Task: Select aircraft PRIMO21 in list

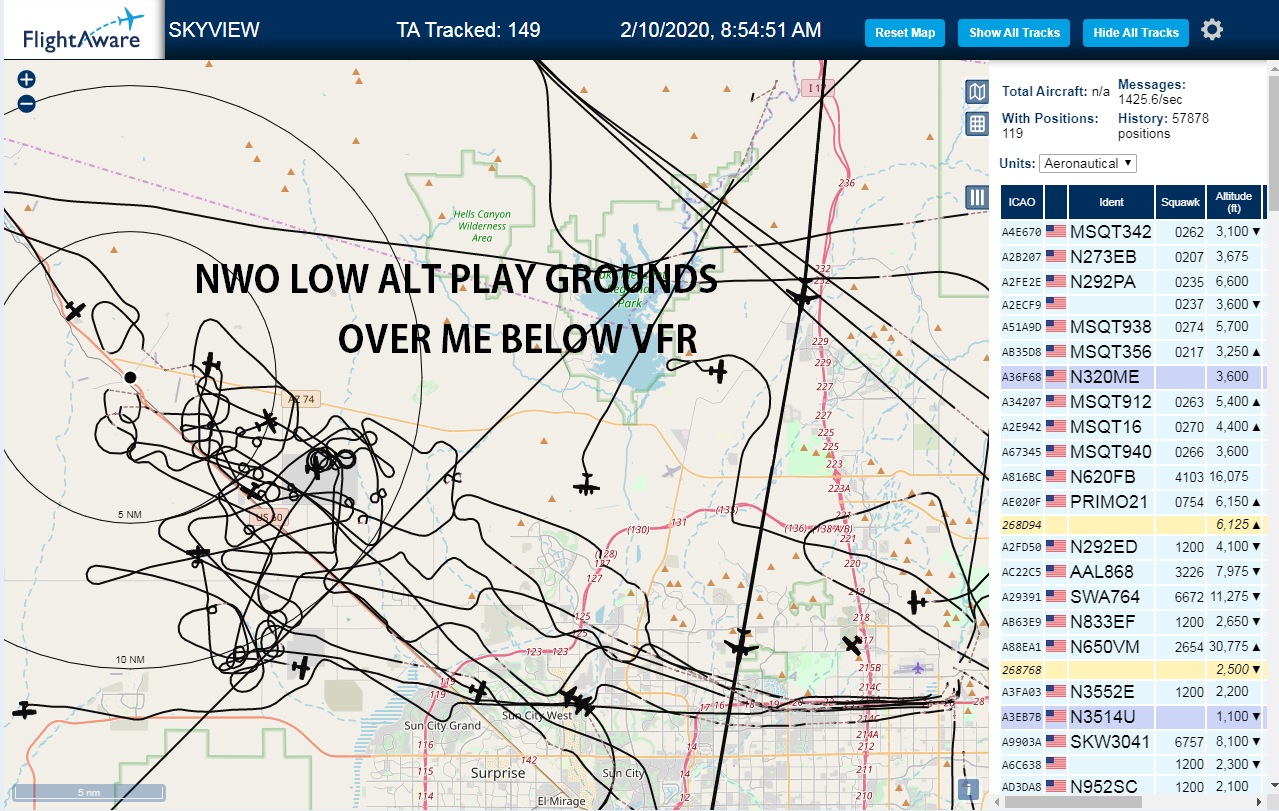Action: click(1132, 502)
